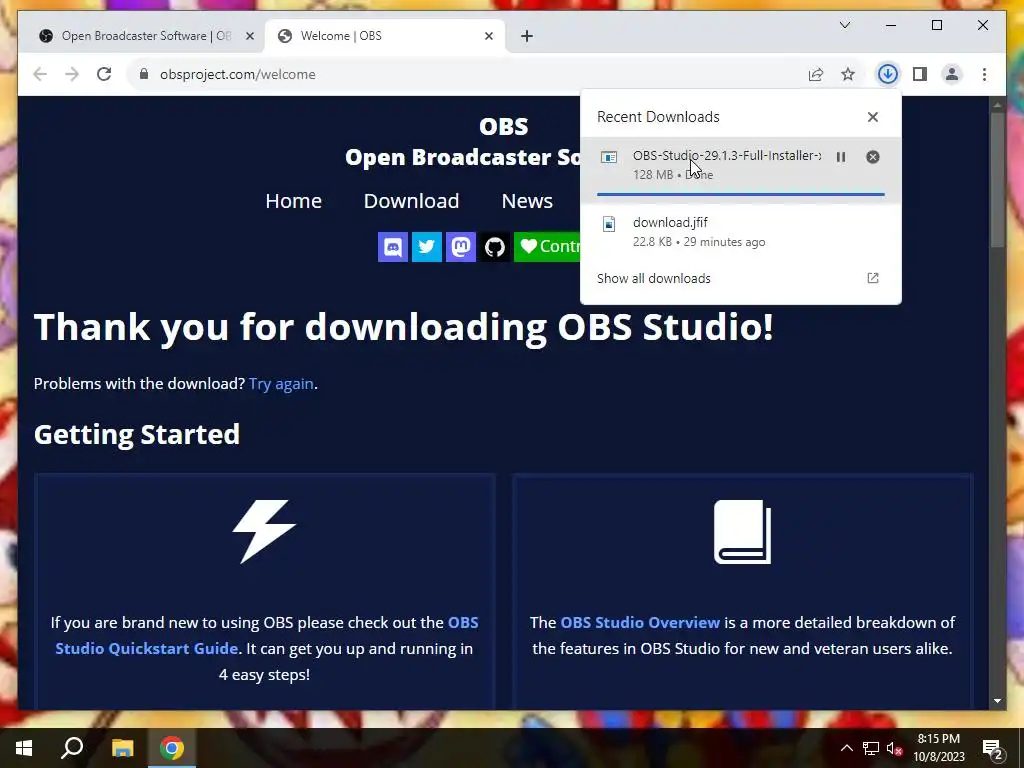
Task: Click the lightning bolt quickstart icon
Action: point(264,532)
